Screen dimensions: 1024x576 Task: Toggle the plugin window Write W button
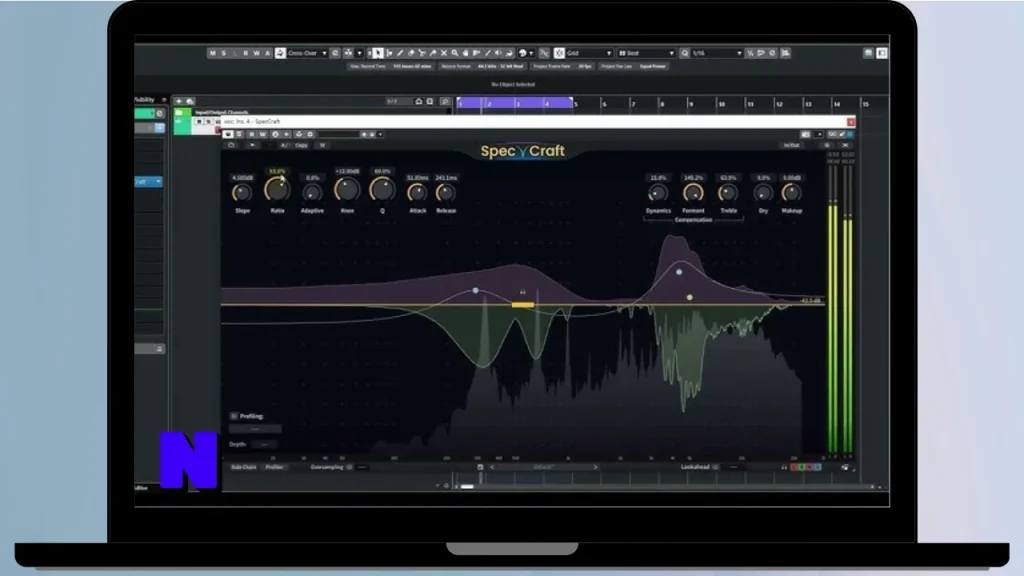tap(263, 134)
